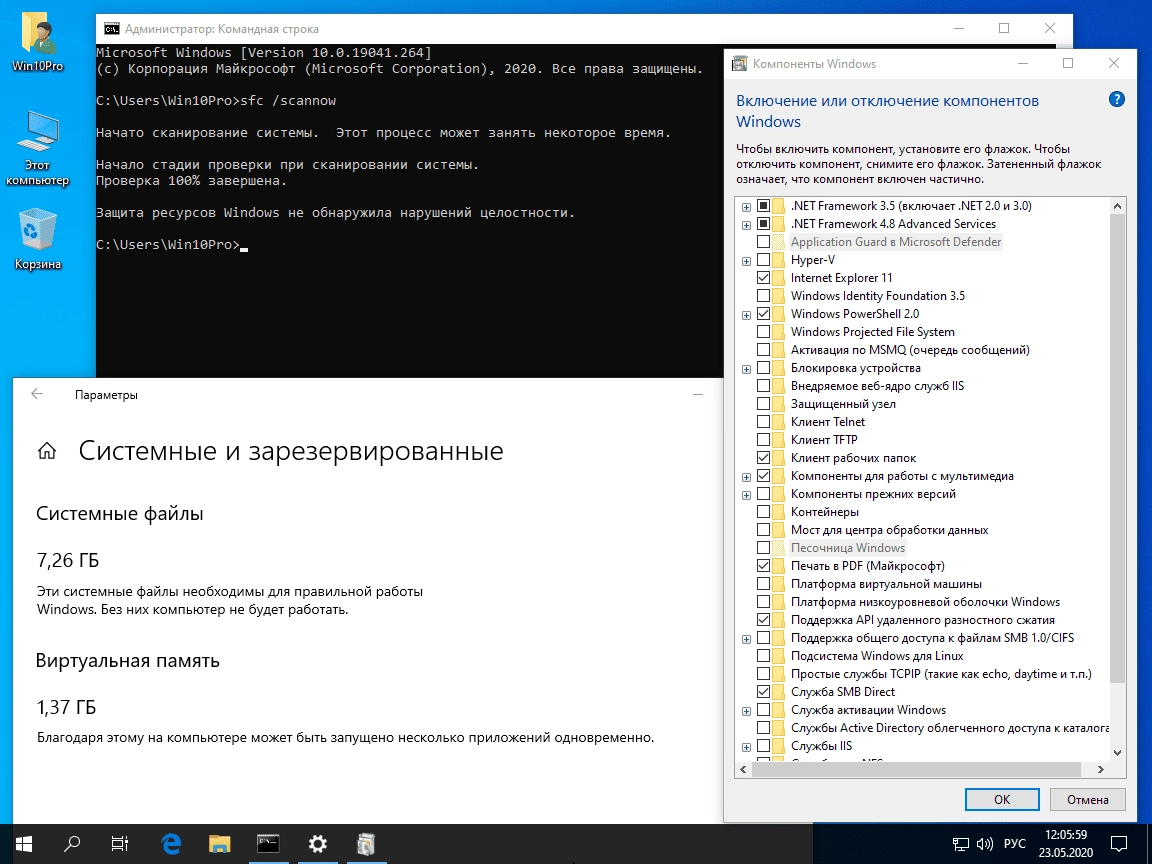The image size is (1152, 864).
Task: Click the sfc /scannow command line text
Action: click(288, 101)
